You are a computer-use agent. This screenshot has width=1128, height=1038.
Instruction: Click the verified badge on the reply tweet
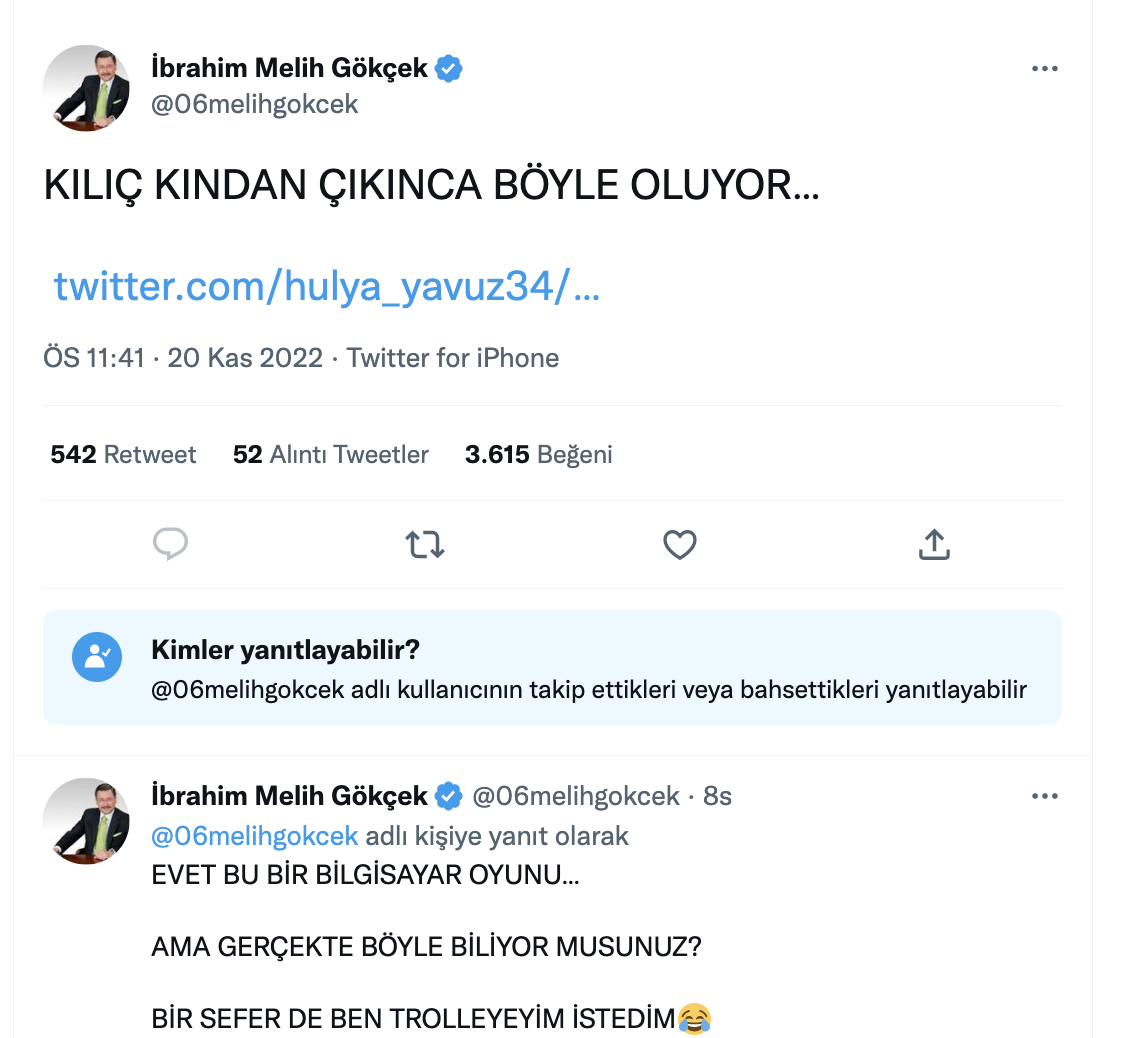448,796
